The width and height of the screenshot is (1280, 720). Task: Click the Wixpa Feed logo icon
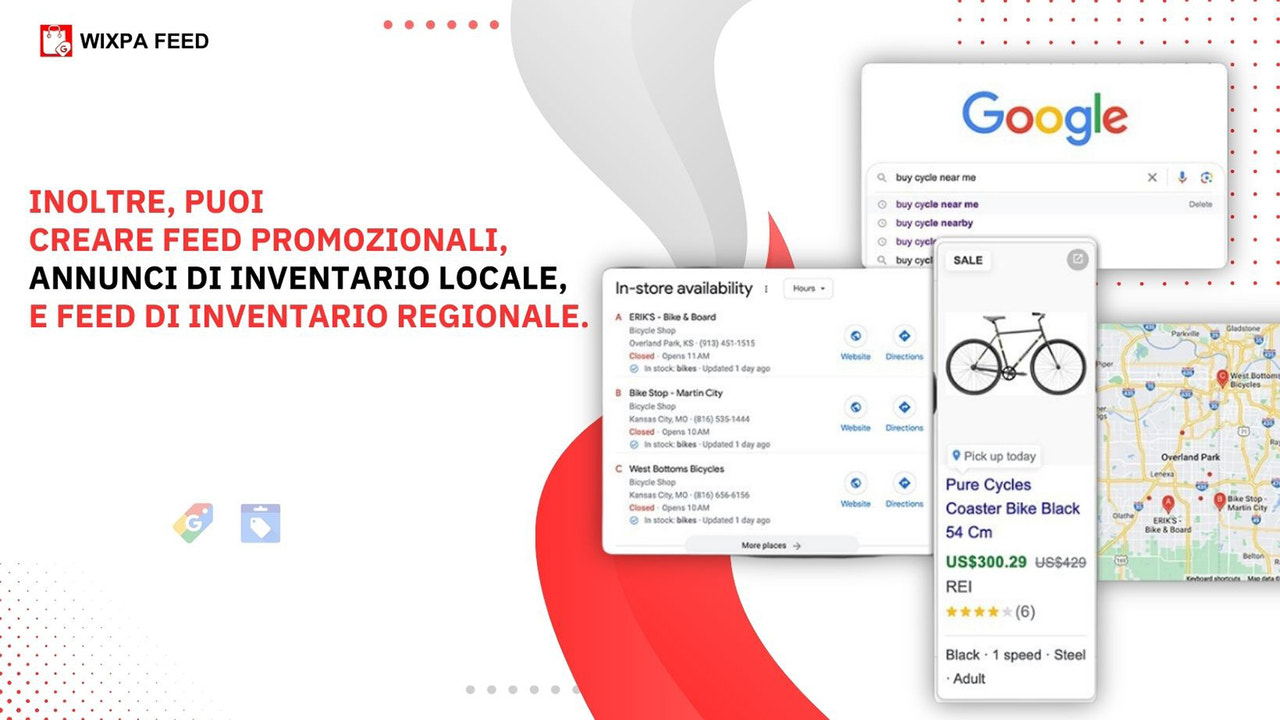point(56,41)
